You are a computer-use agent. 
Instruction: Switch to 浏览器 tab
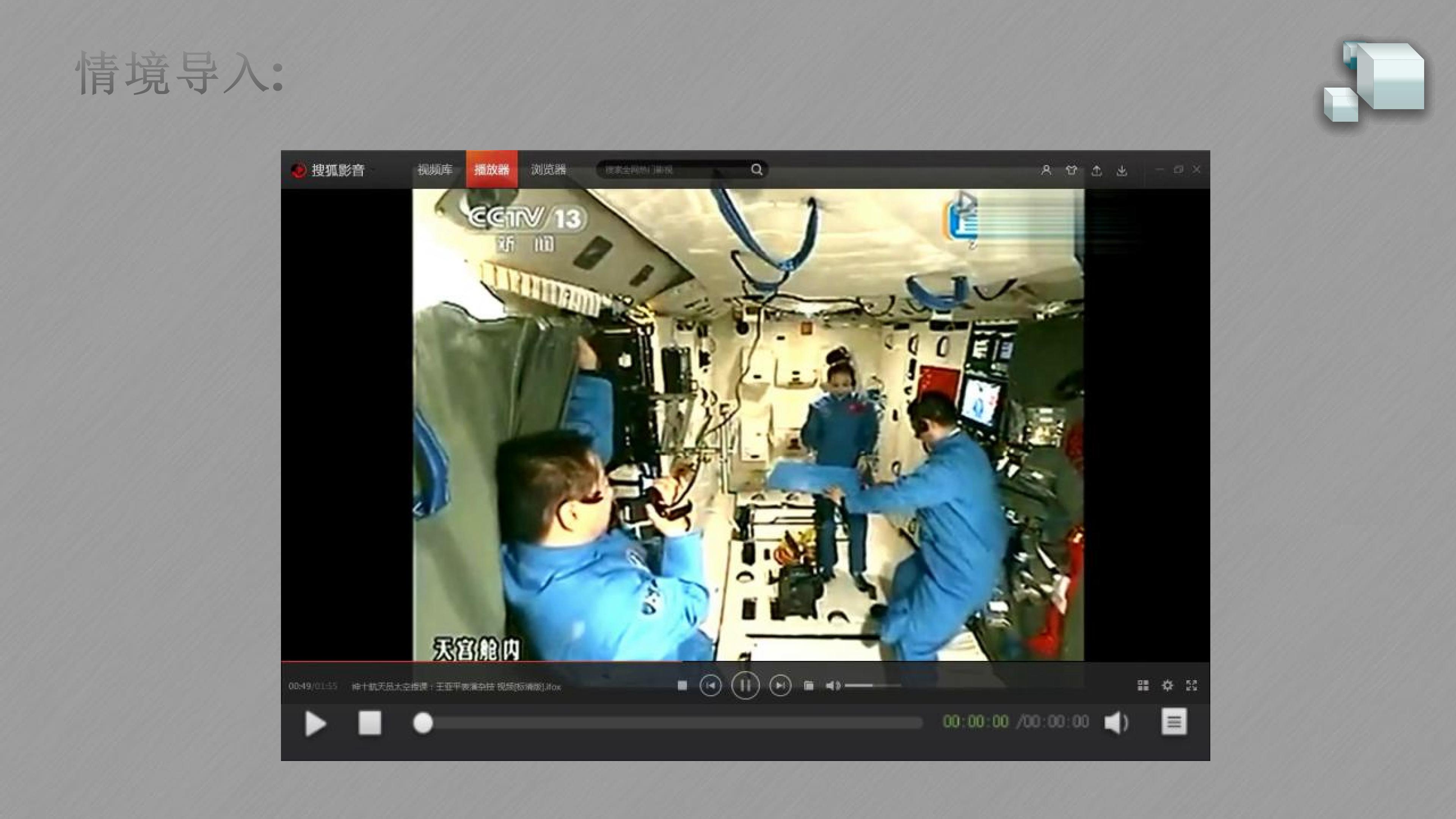coord(548,169)
